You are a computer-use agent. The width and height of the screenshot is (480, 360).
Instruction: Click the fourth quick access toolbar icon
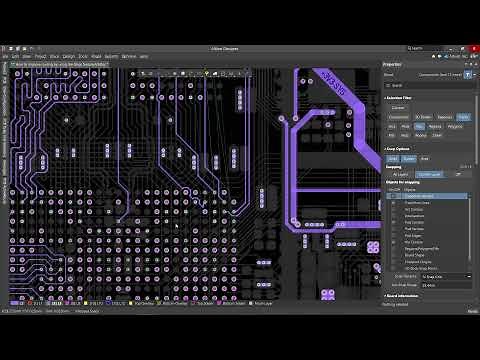[31, 49]
